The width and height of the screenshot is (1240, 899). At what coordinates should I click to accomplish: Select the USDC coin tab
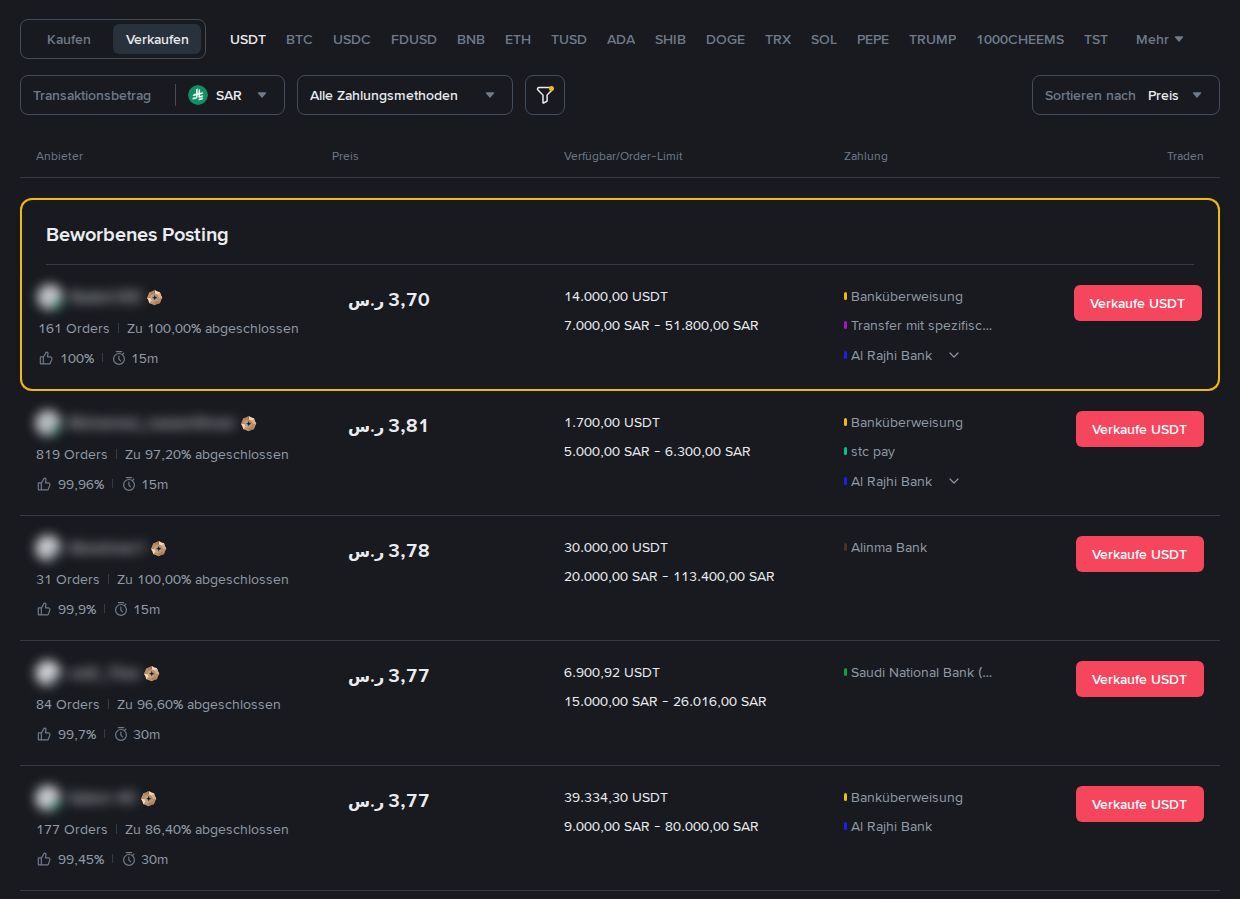point(352,39)
